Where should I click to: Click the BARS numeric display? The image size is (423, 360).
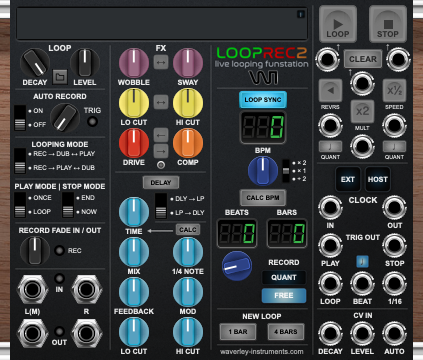287,233
